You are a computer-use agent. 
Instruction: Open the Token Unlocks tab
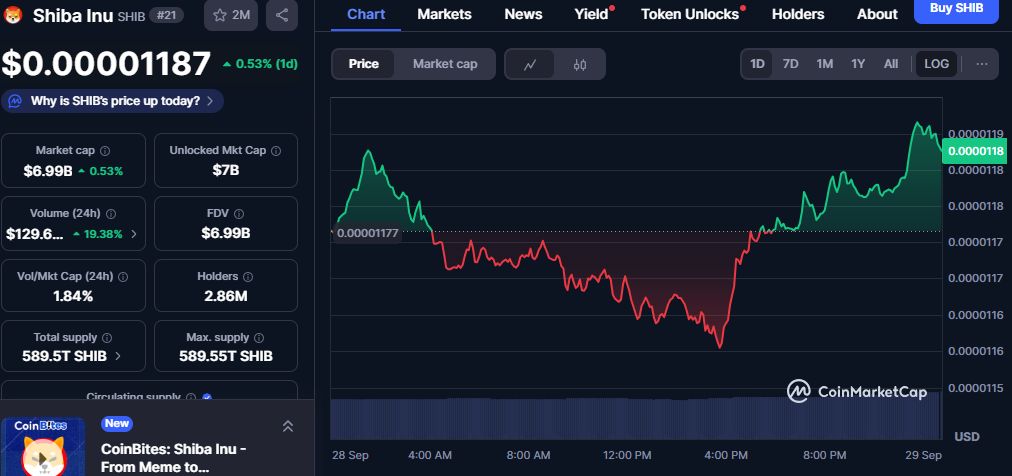690,14
